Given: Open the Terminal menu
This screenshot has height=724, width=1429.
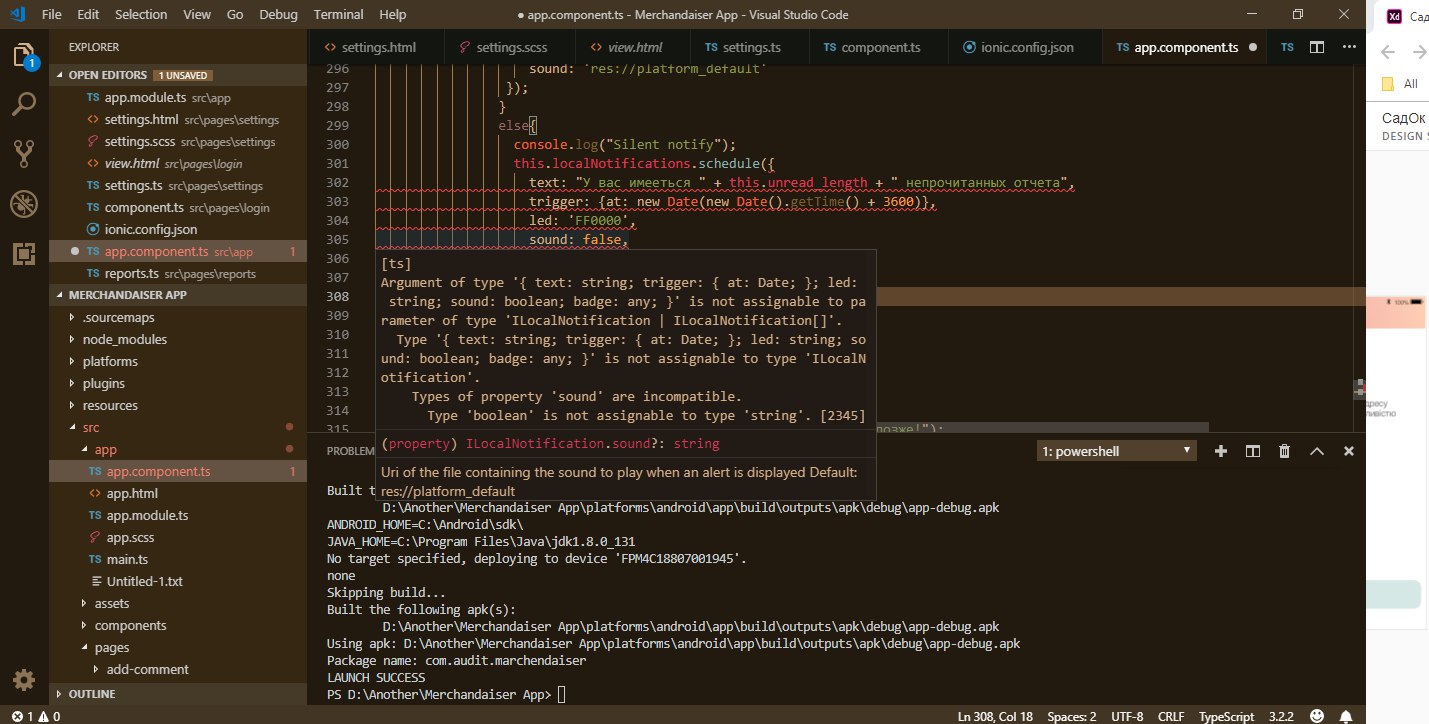Looking at the screenshot, I should [x=339, y=15].
